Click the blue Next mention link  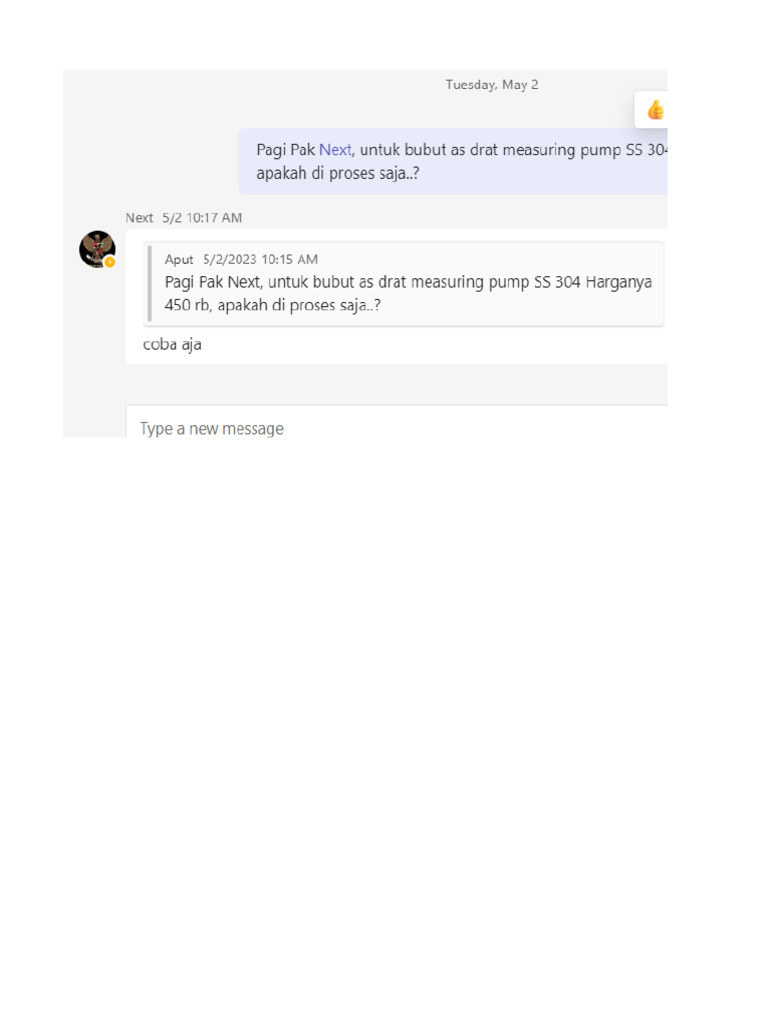pyautogui.click(x=335, y=150)
